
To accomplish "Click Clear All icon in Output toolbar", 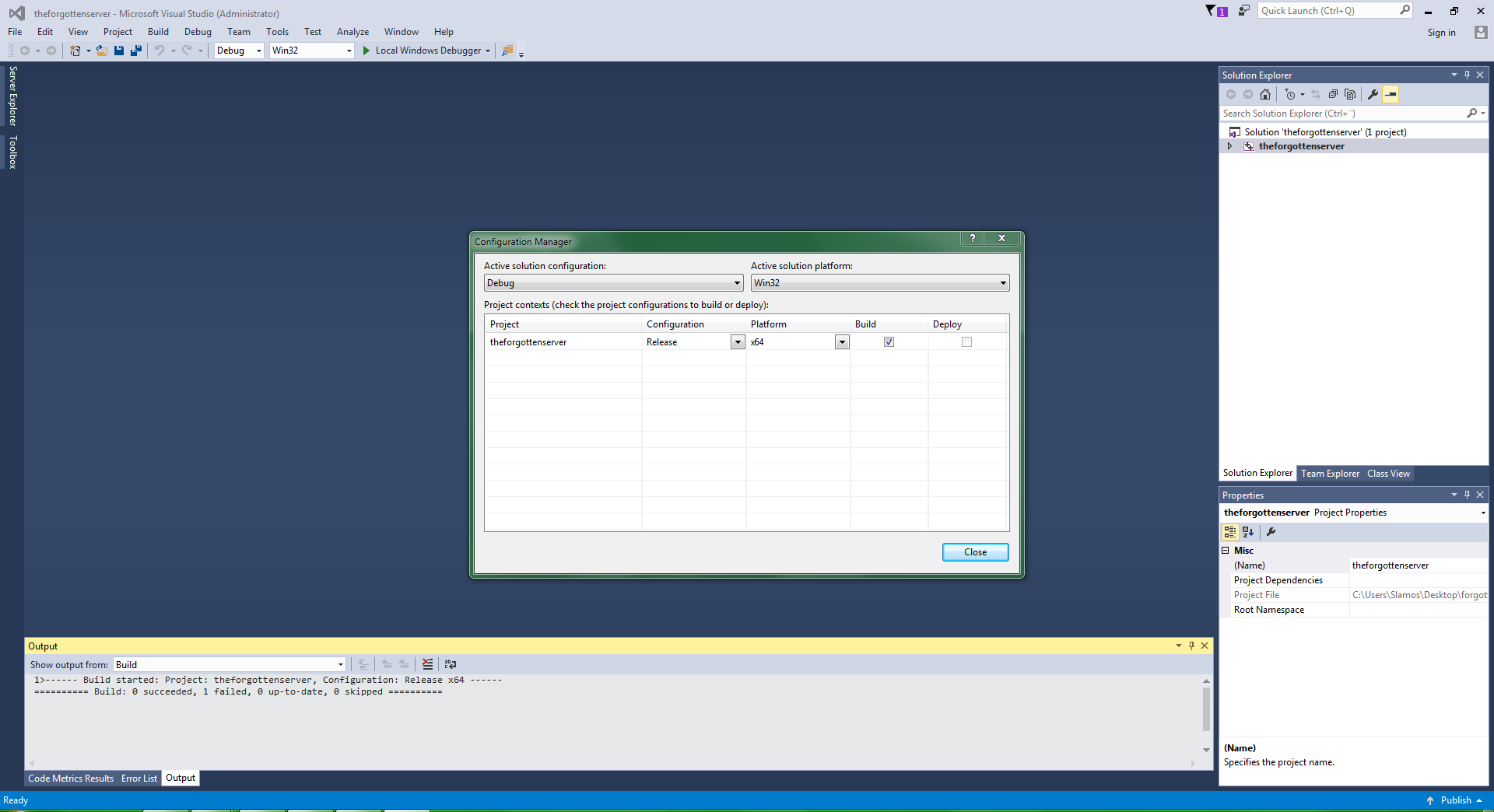I will pyautogui.click(x=427, y=664).
